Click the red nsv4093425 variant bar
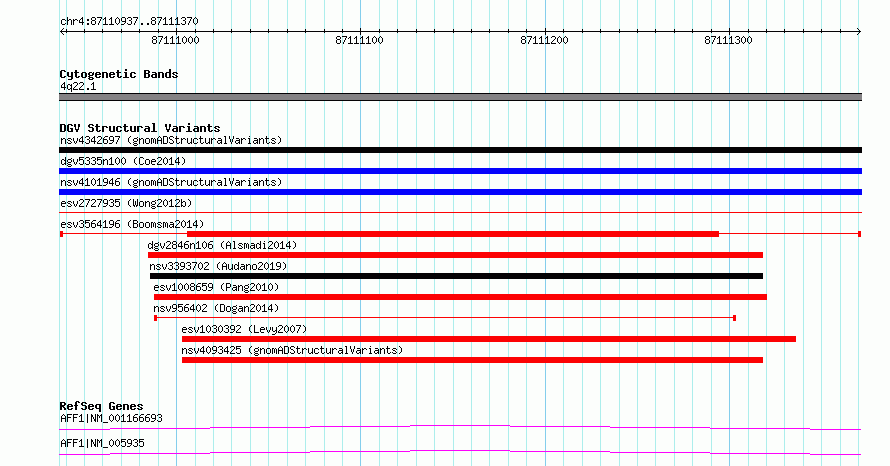The height and width of the screenshot is (466, 890). coord(472,360)
